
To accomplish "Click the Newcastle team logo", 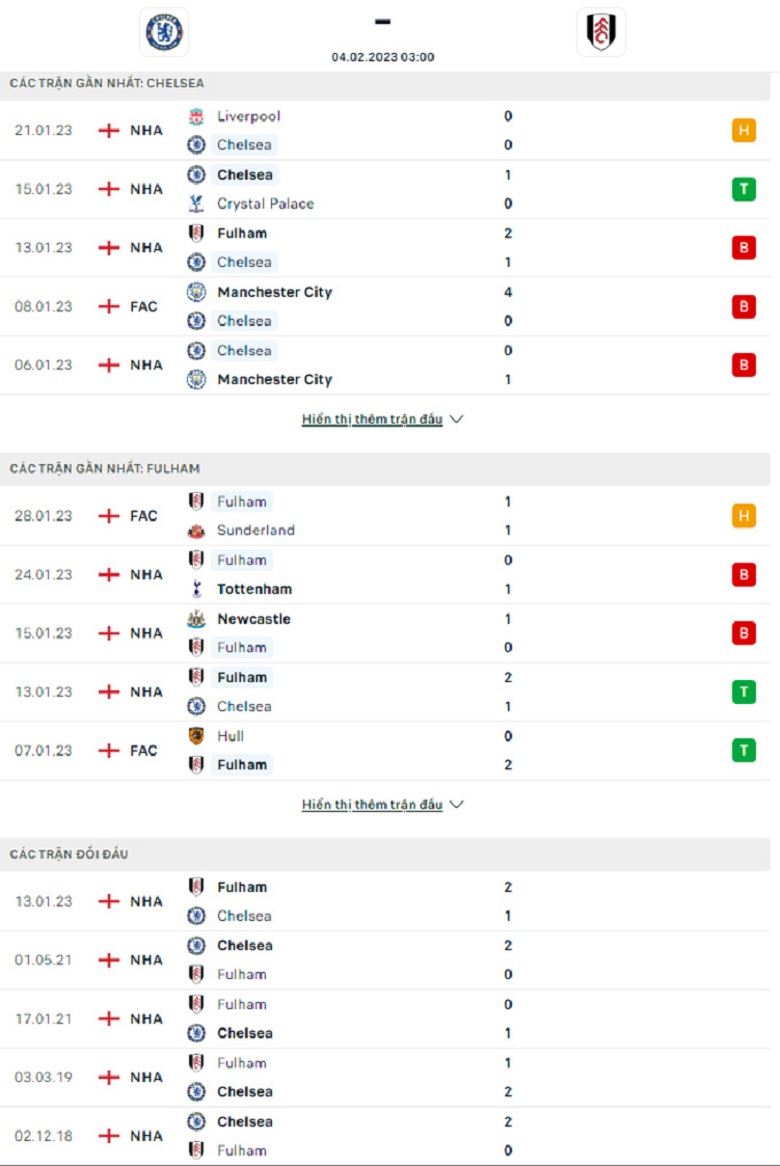I will tap(196, 619).
